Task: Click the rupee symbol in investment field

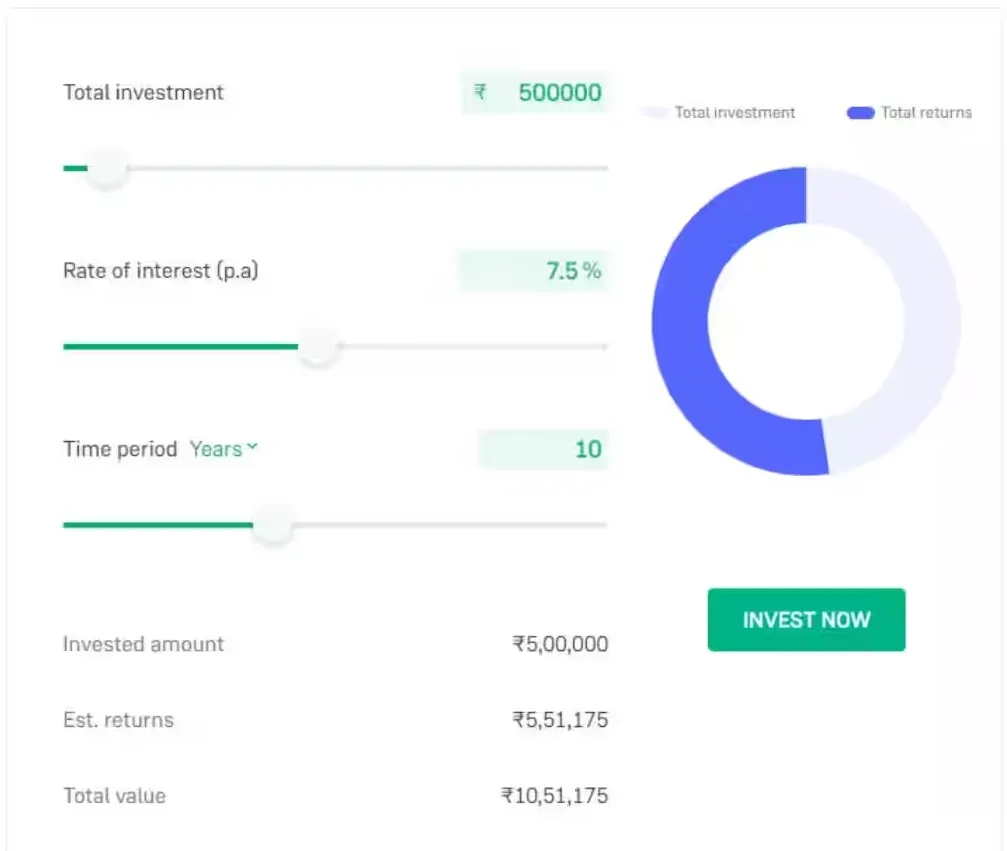Action: pyautogui.click(x=481, y=93)
